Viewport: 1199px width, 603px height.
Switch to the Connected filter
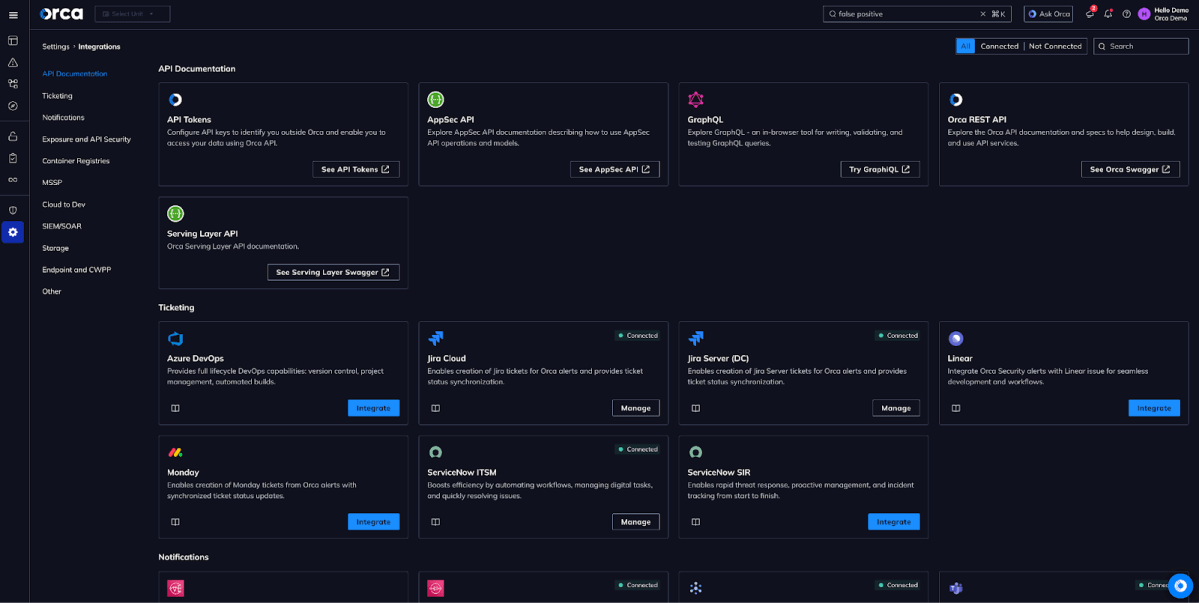point(1000,46)
